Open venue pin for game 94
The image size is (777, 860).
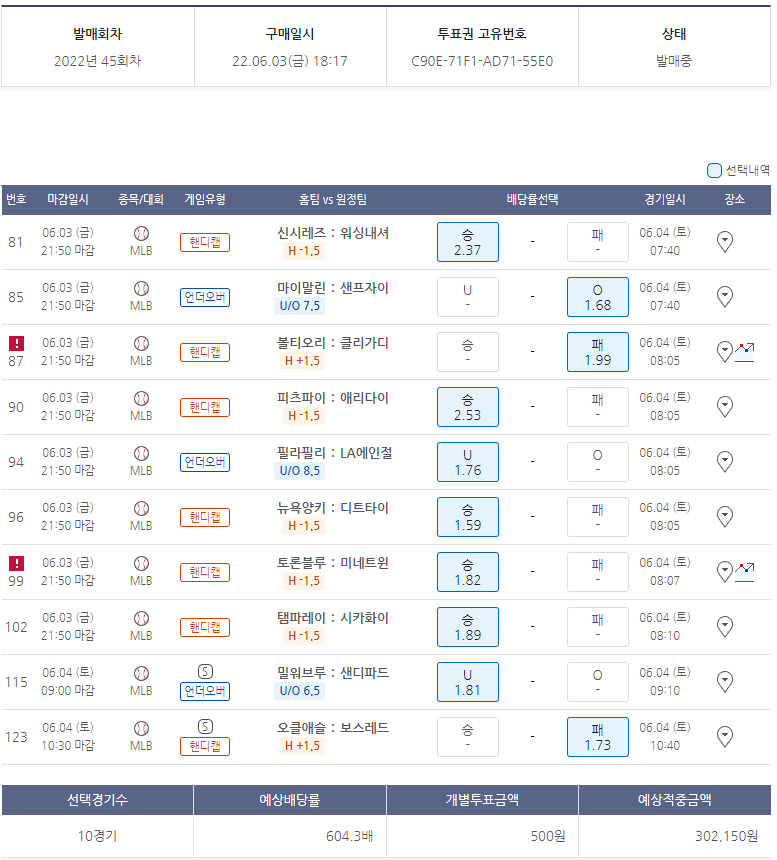[725, 462]
